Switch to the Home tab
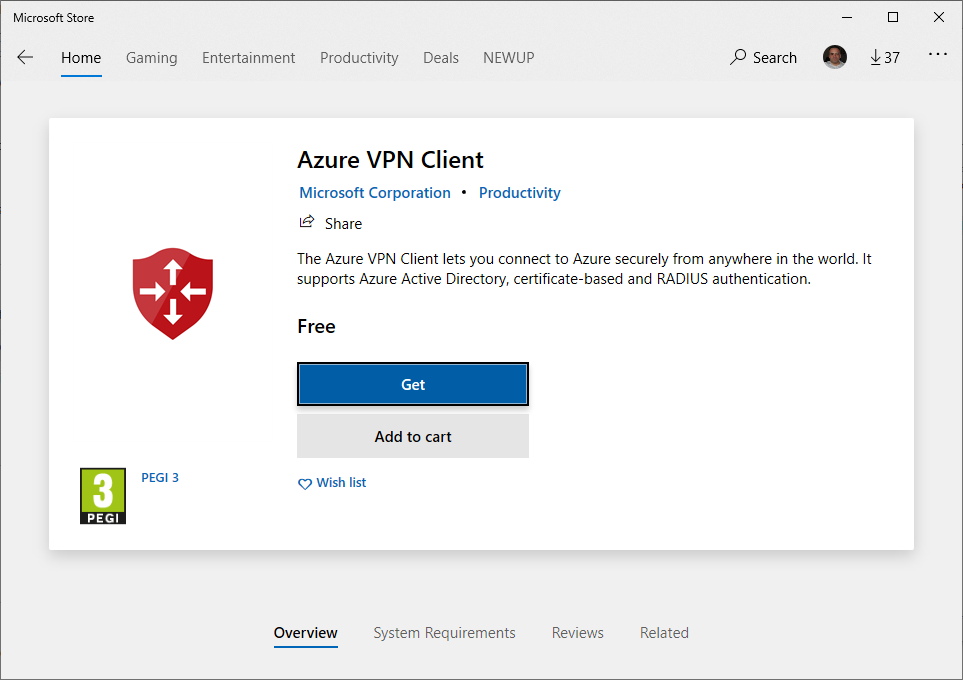This screenshot has height=680, width=963. click(x=81, y=58)
